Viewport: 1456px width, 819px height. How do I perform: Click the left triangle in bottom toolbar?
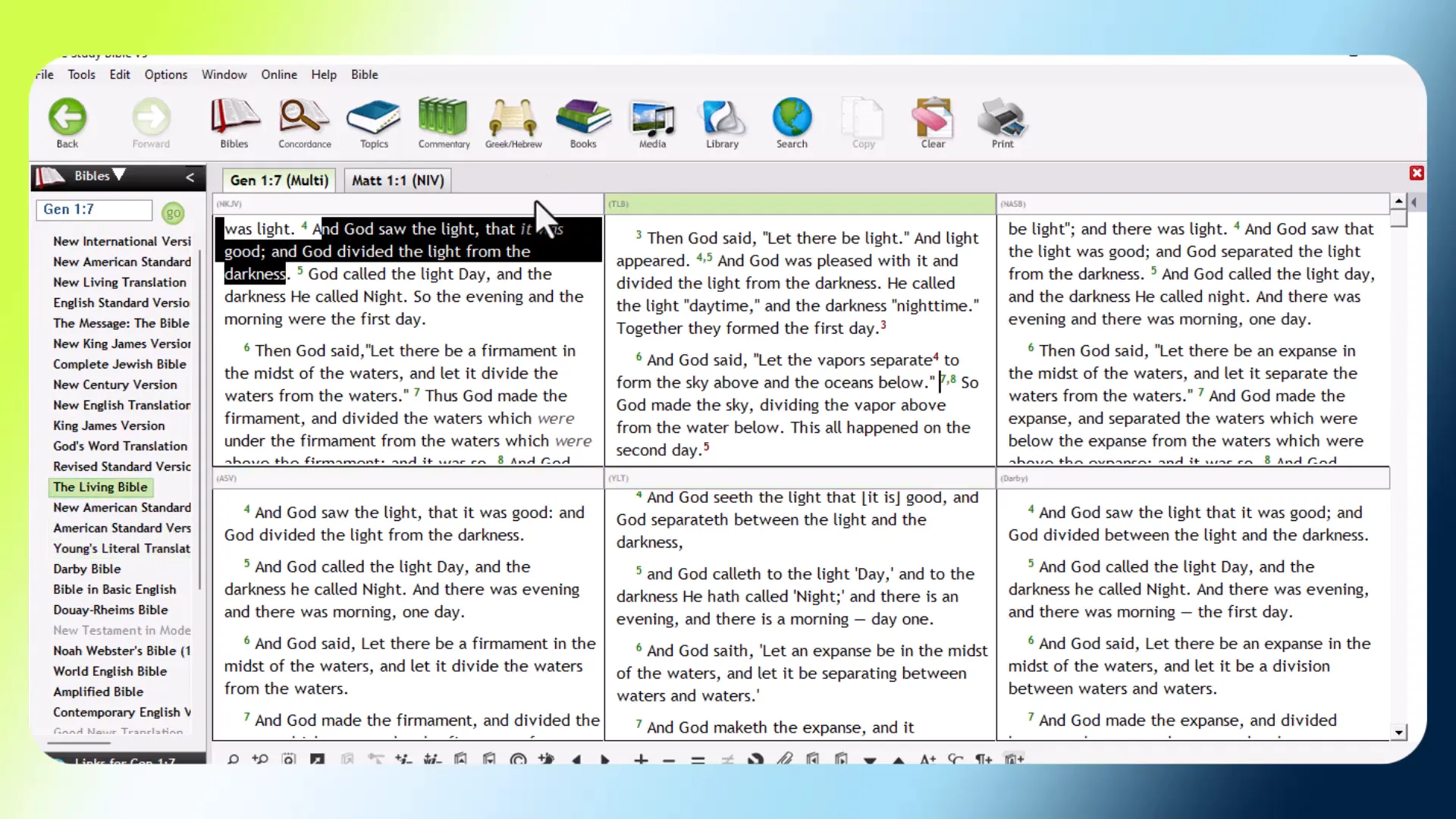(x=576, y=758)
